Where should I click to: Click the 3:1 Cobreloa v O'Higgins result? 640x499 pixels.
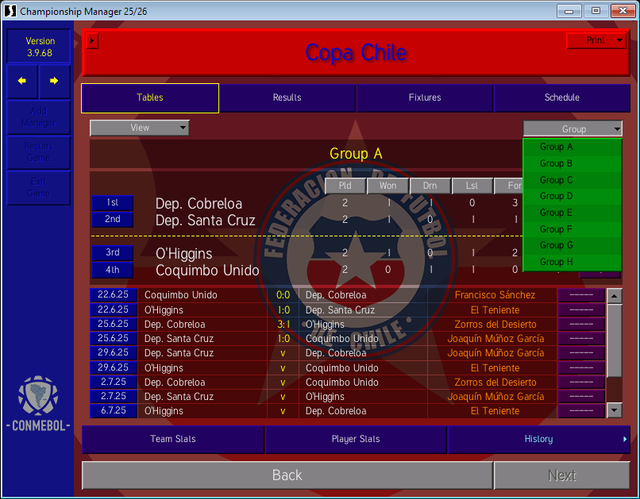click(283, 324)
